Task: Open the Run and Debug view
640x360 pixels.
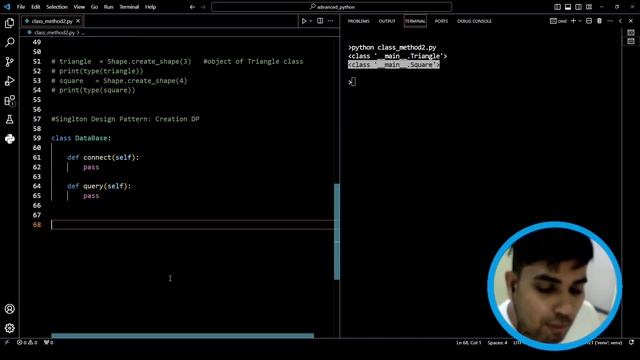Action: [x=9, y=81]
